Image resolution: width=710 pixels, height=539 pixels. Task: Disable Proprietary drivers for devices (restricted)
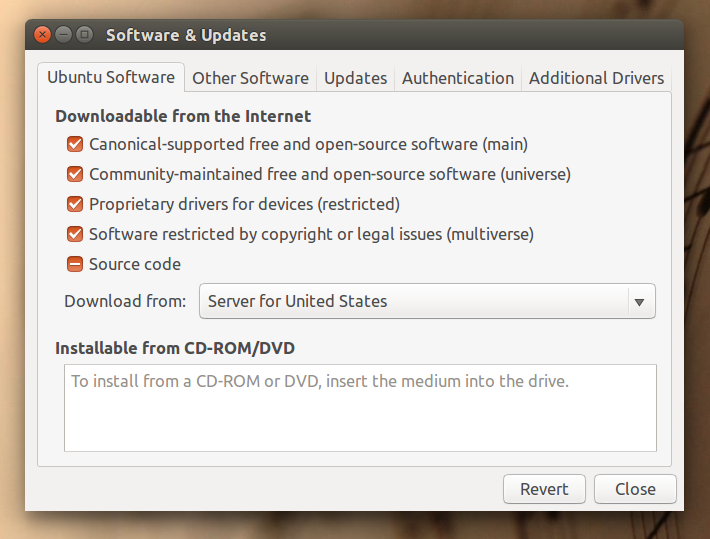point(75,204)
